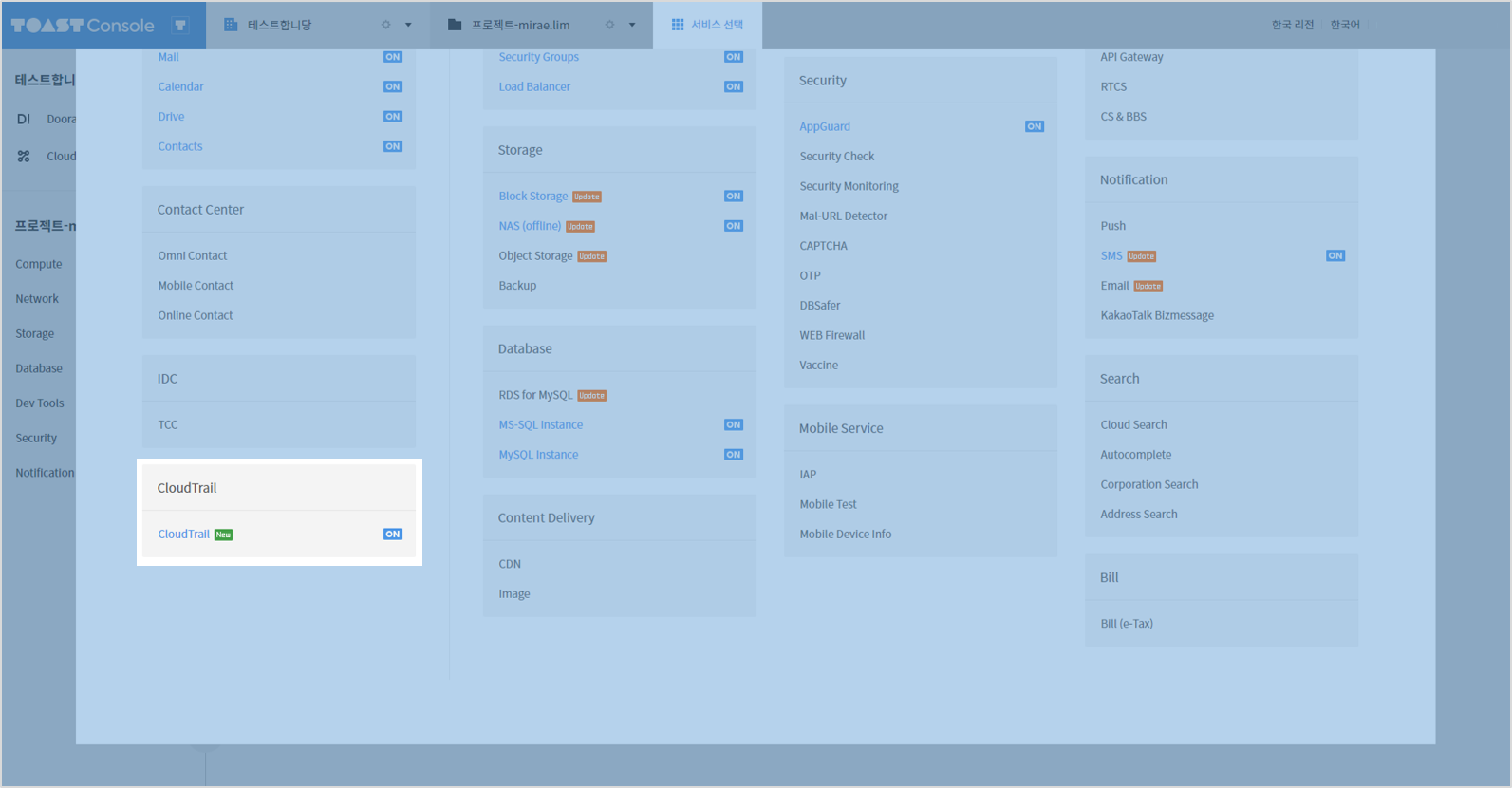1512x788 pixels.
Task: Click the TOAST Console logo
Action: pos(83,26)
